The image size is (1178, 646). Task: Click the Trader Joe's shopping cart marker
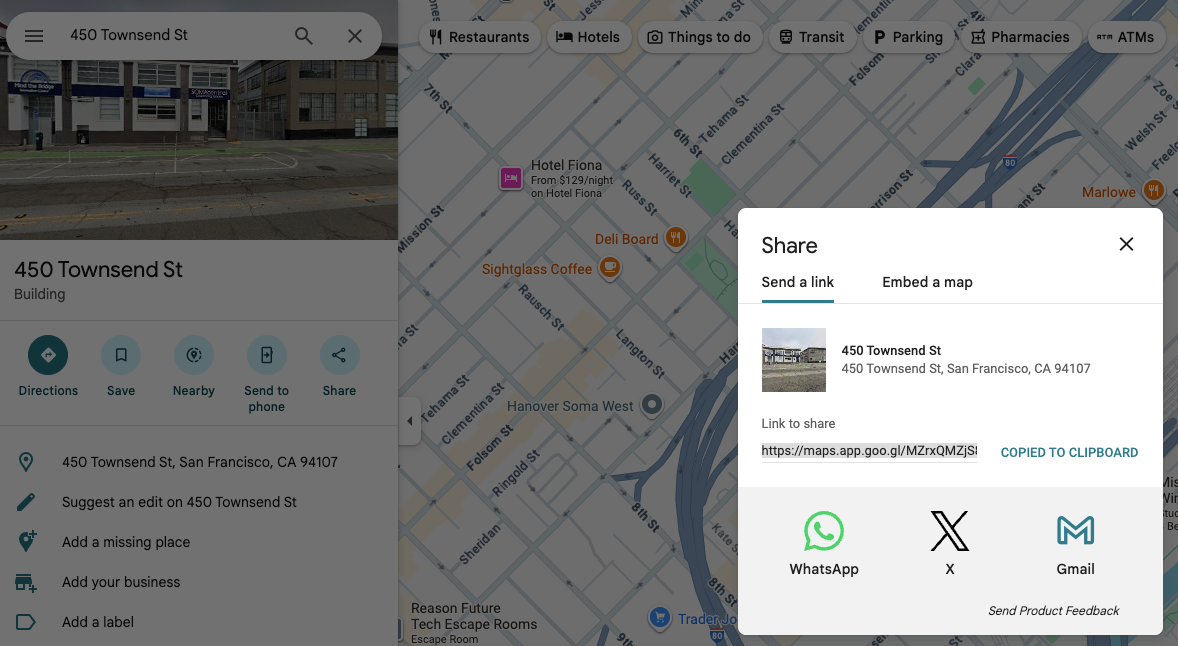660,617
